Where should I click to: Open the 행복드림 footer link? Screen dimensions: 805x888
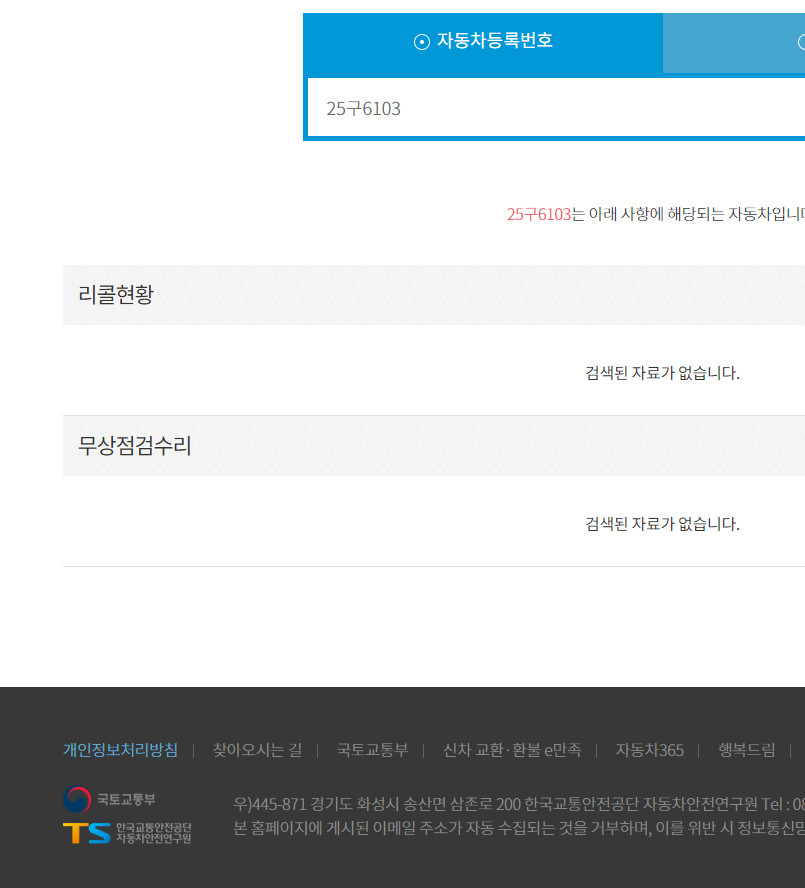pyautogui.click(x=747, y=750)
